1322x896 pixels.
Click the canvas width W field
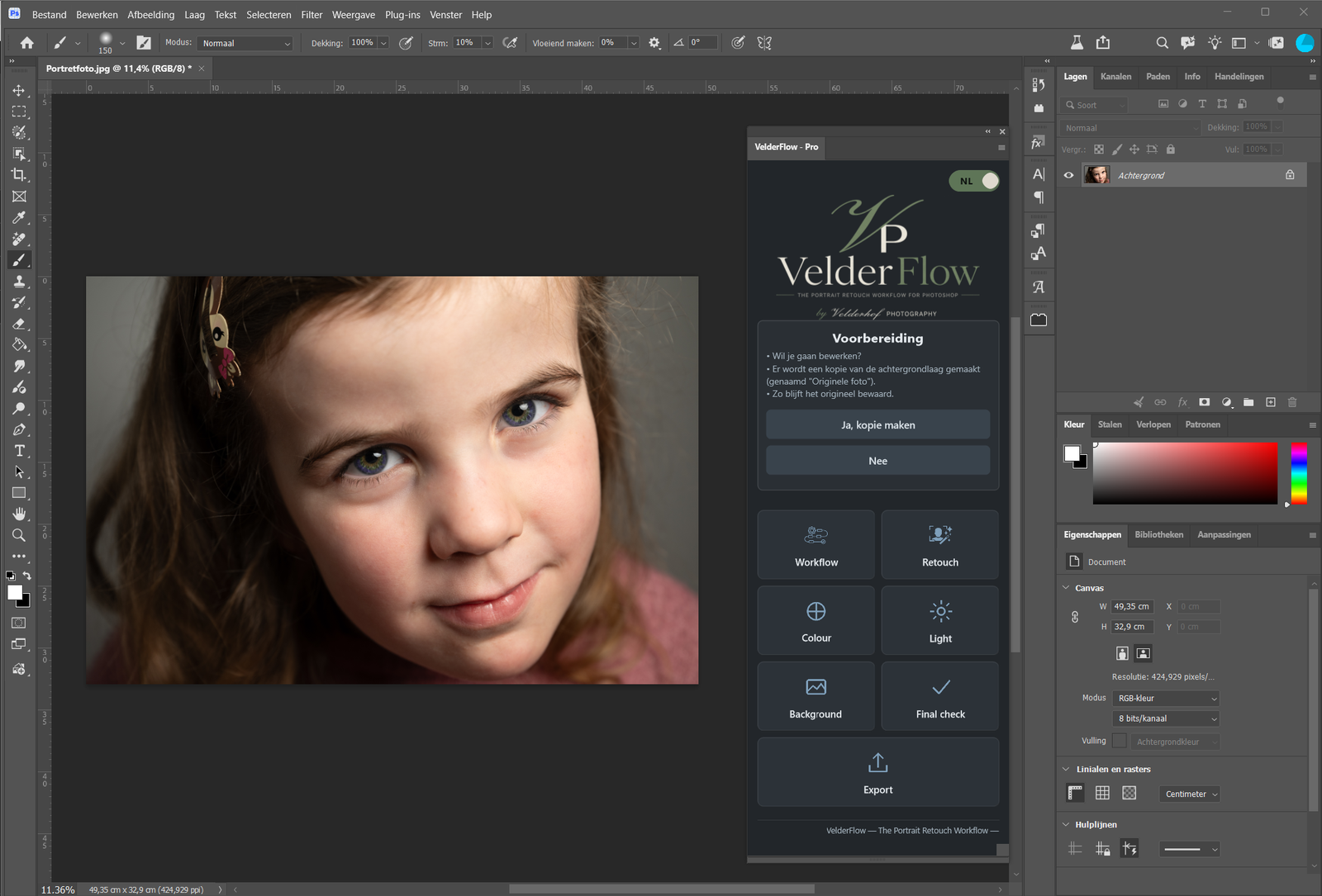click(x=1131, y=606)
